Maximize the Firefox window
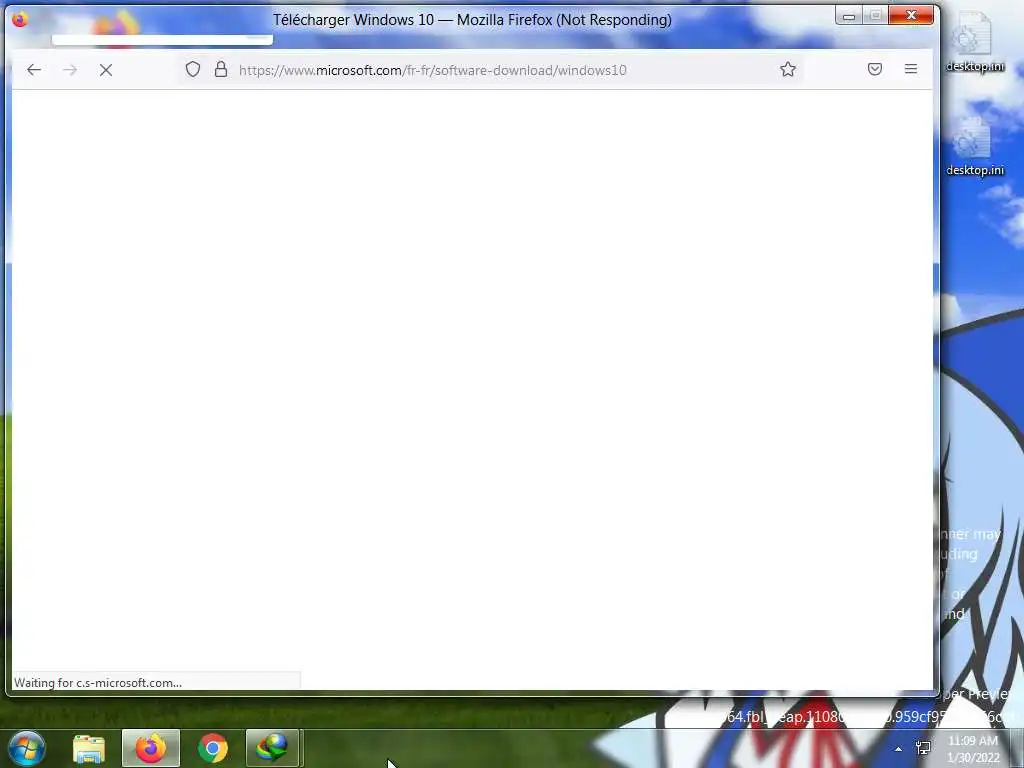Image resolution: width=1024 pixels, height=768 pixels. (876, 16)
